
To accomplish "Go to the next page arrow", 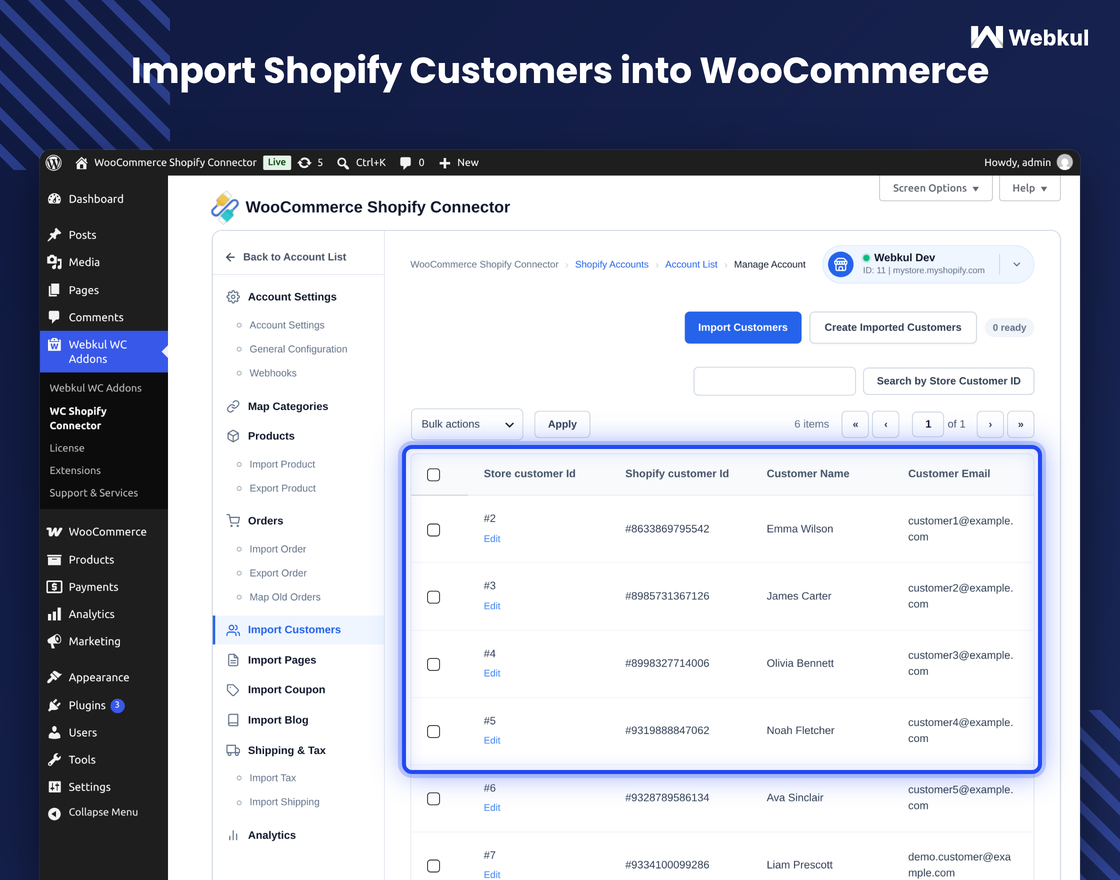I will coord(990,424).
